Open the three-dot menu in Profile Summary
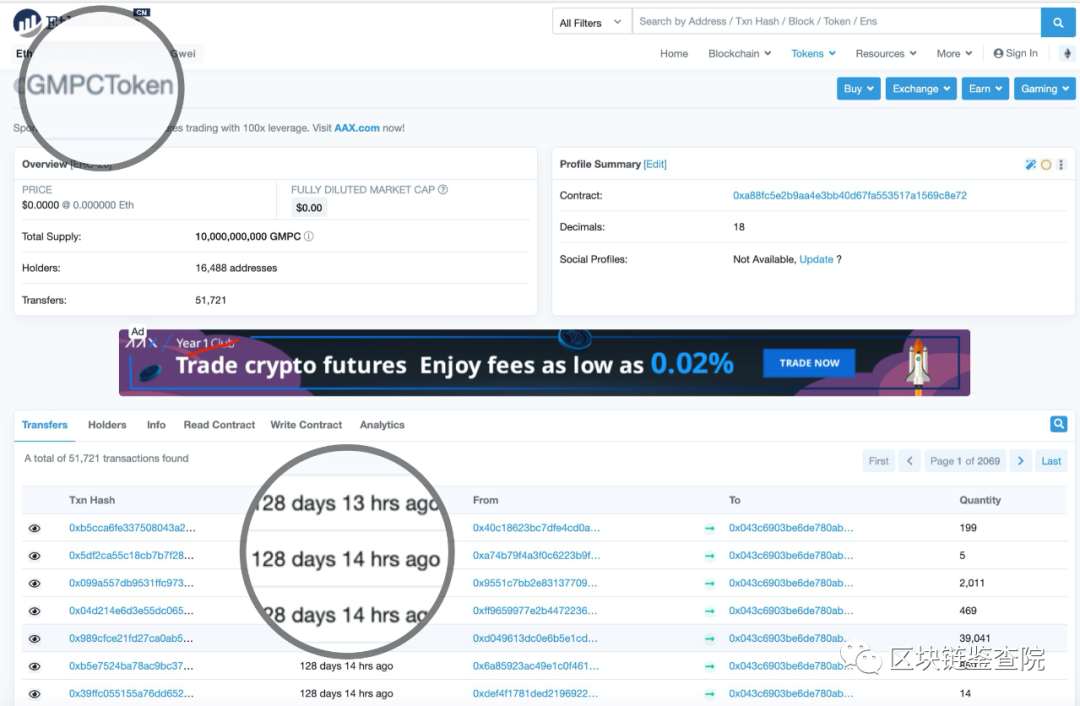This screenshot has width=1080, height=706. click(1061, 164)
